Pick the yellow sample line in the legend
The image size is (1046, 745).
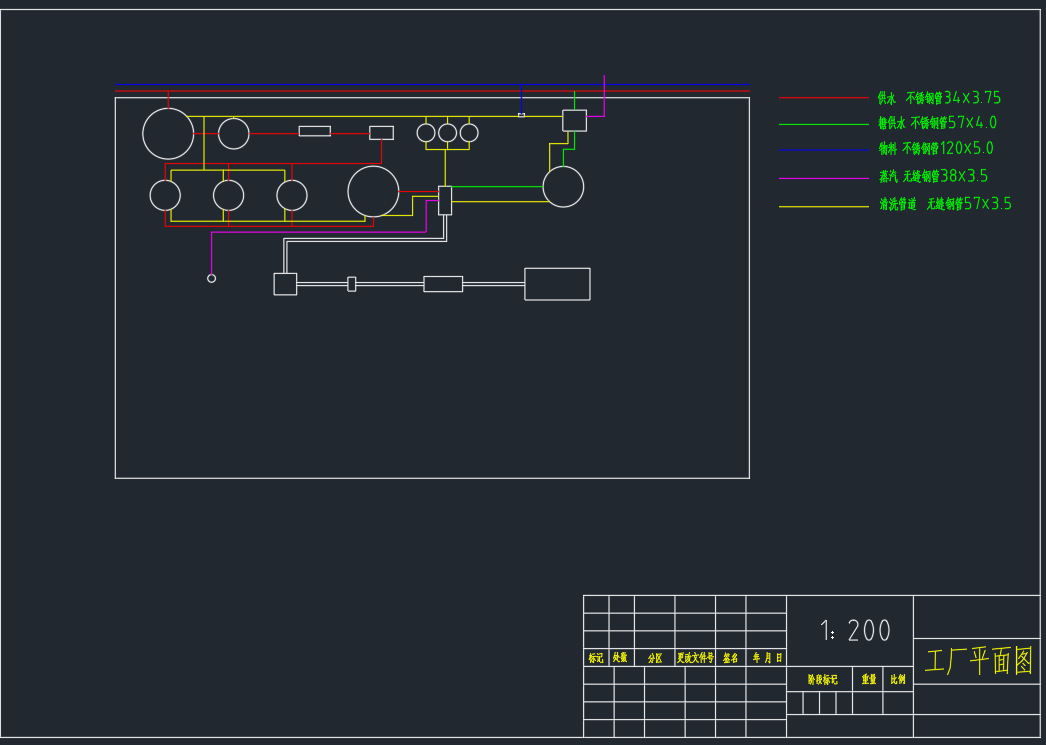coord(824,207)
